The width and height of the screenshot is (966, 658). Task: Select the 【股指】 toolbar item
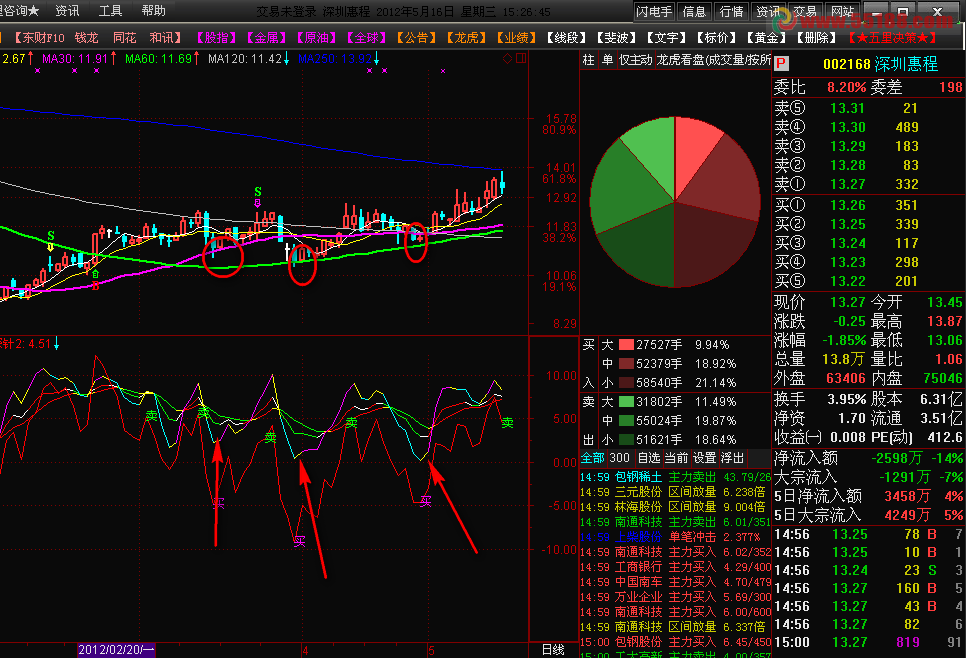(216, 38)
